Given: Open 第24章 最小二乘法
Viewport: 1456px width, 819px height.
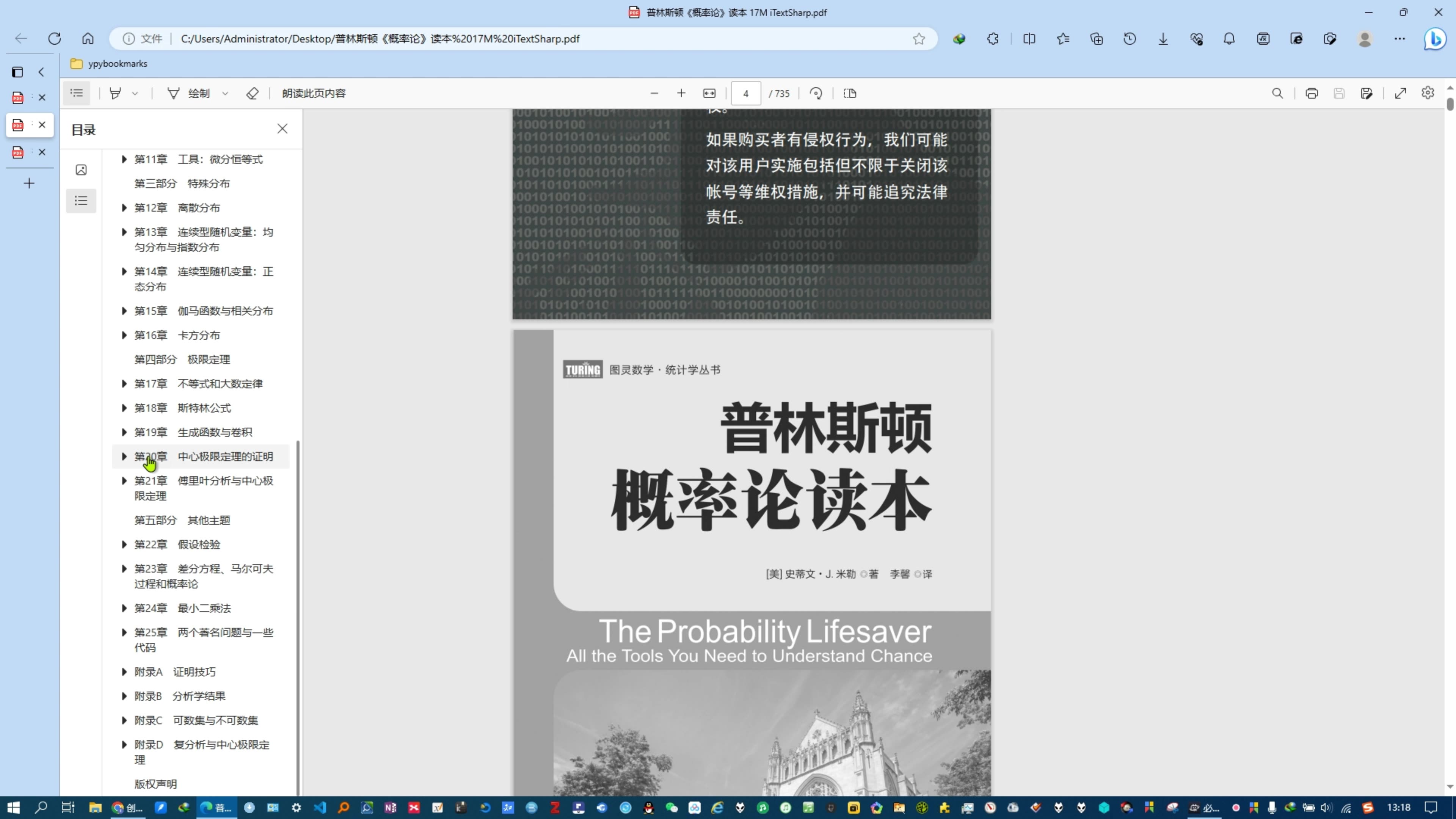Looking at the screenshot, I should click(182, 608).
